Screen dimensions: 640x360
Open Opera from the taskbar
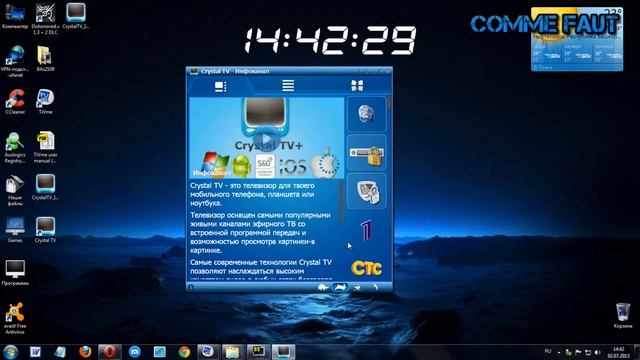109,352
